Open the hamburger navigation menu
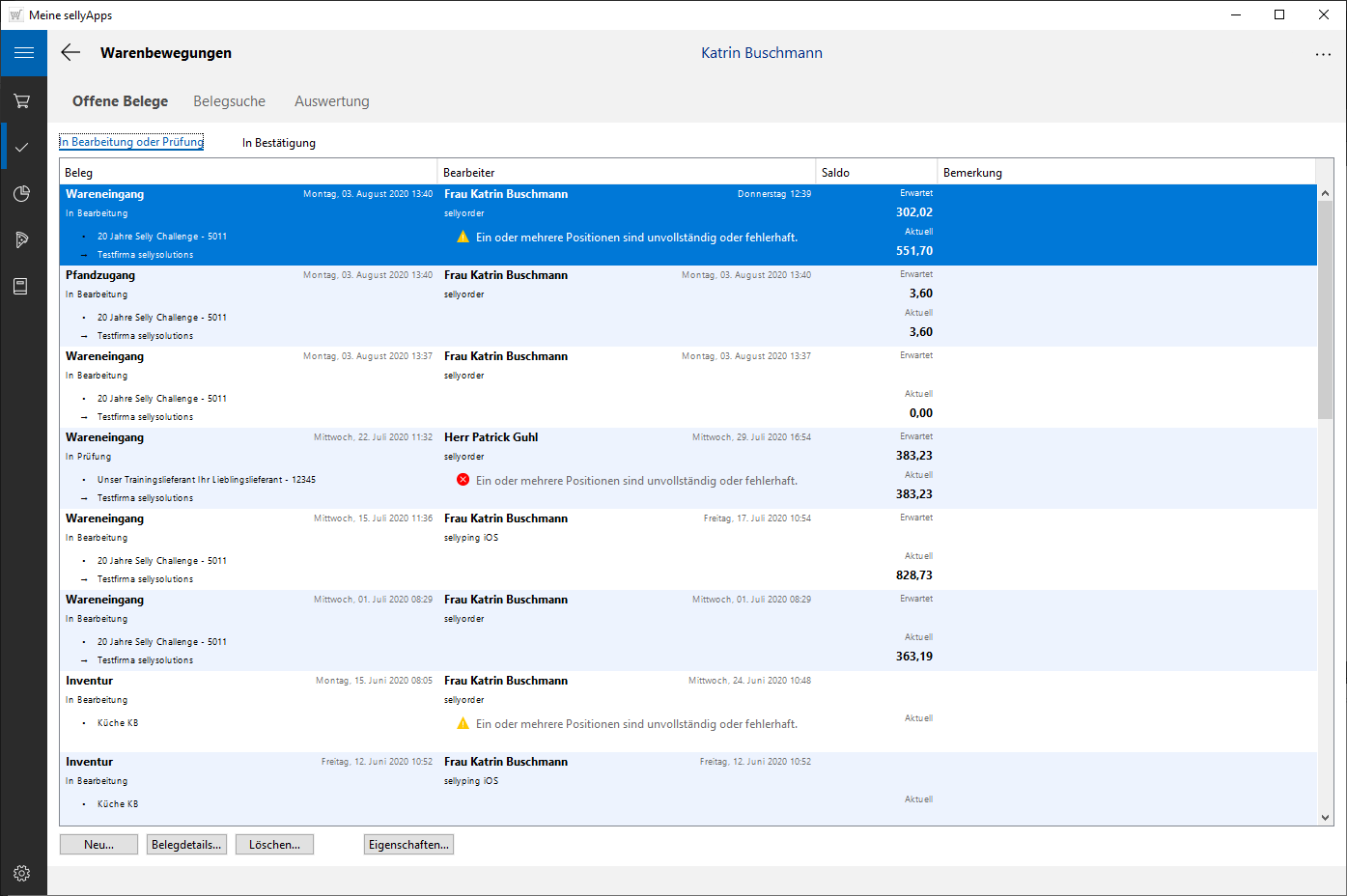This screenshot has width=1347, height=896. point(23,53)
